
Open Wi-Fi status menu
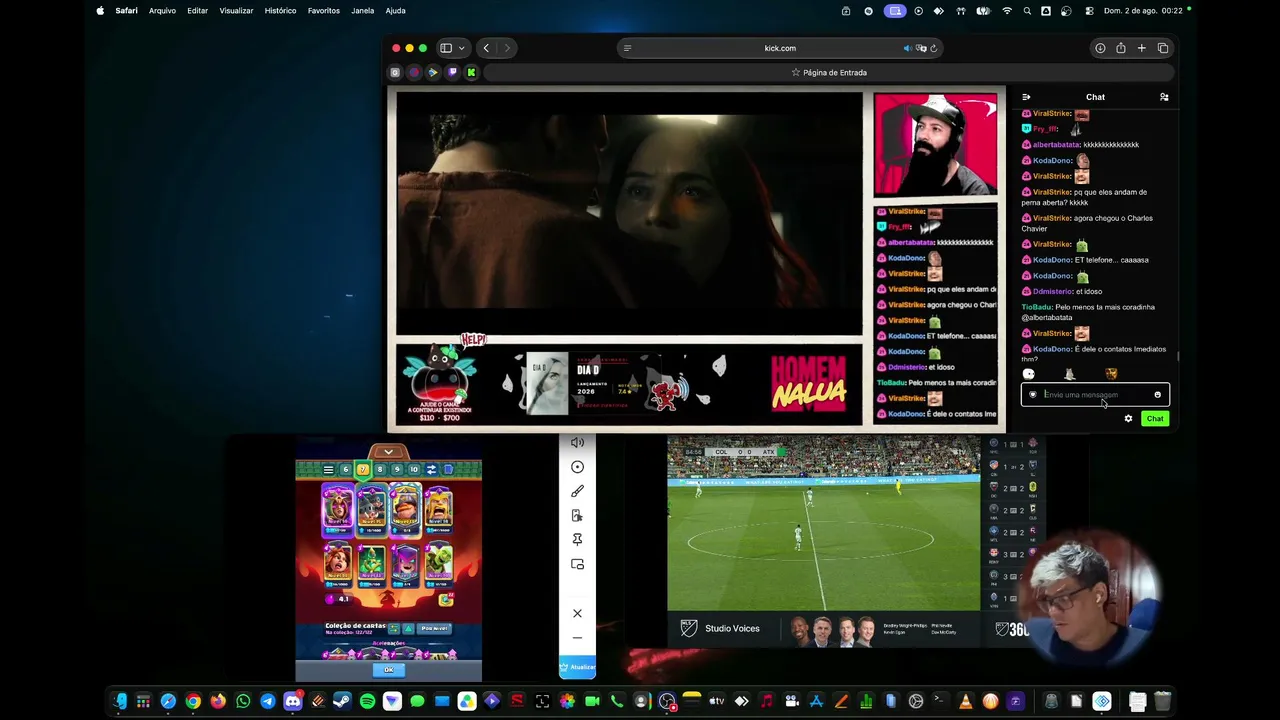pos(1007,11)
